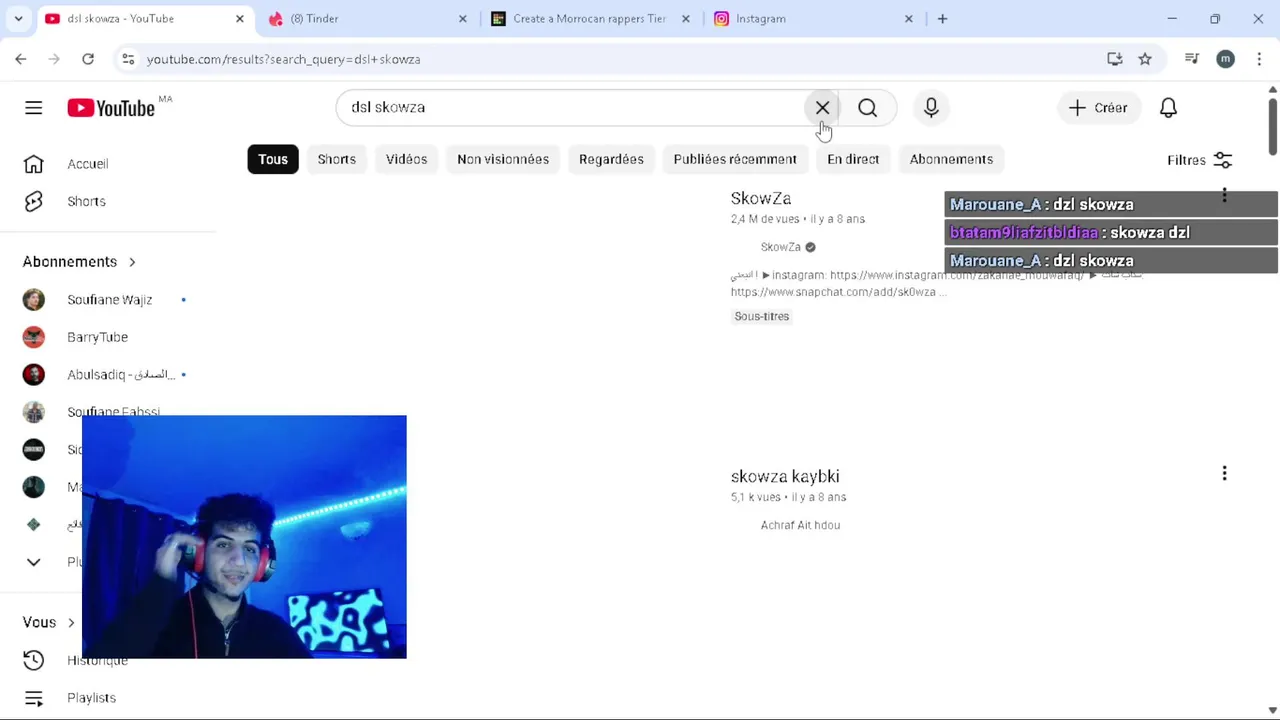The width and height of the screenshot is (1280, 720).
Task: Install app icon in address bar
Action: (x=1115, y=59)
